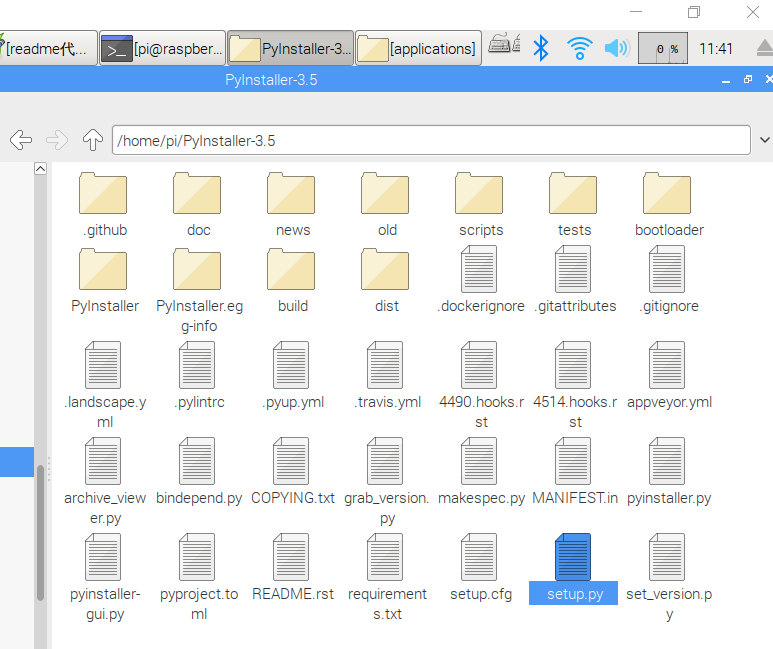Select the .pylintrc file
773x649 pixels.
coord(197,376)
